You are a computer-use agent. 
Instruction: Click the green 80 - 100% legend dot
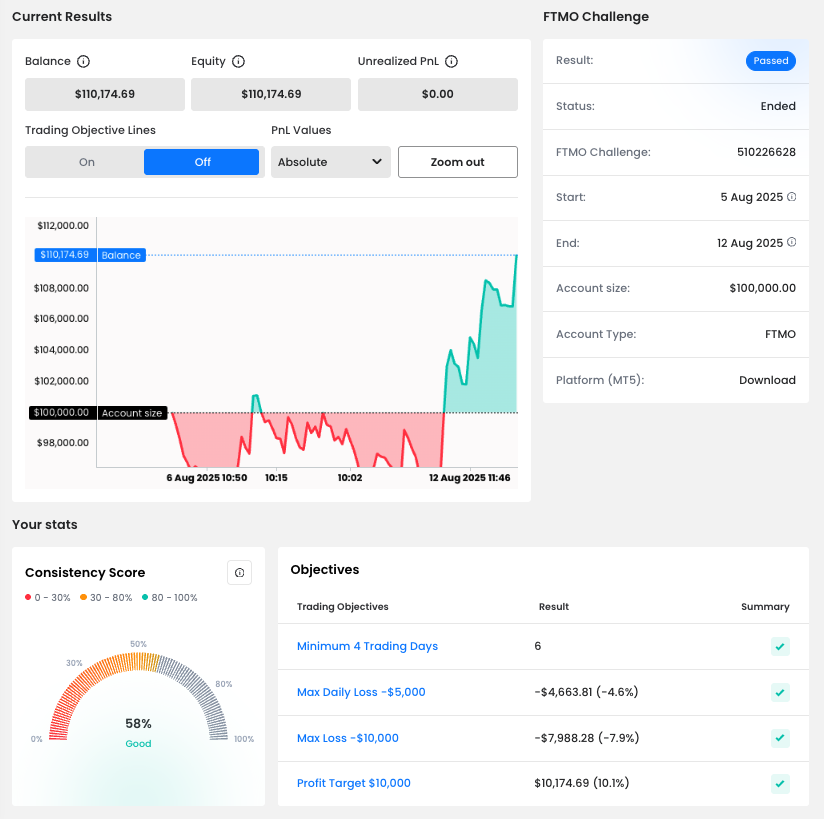[145, 597]
